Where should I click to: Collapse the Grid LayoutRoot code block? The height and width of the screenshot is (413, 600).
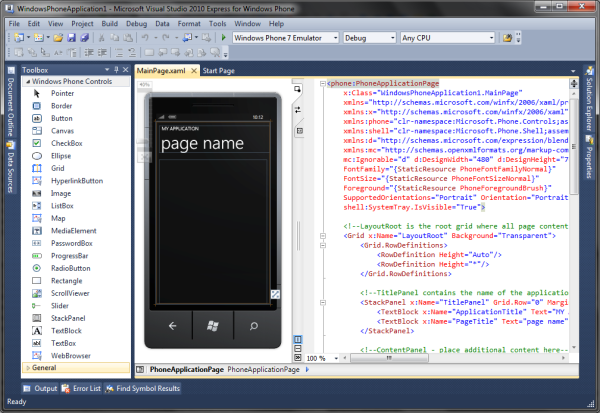pos(323,236)
